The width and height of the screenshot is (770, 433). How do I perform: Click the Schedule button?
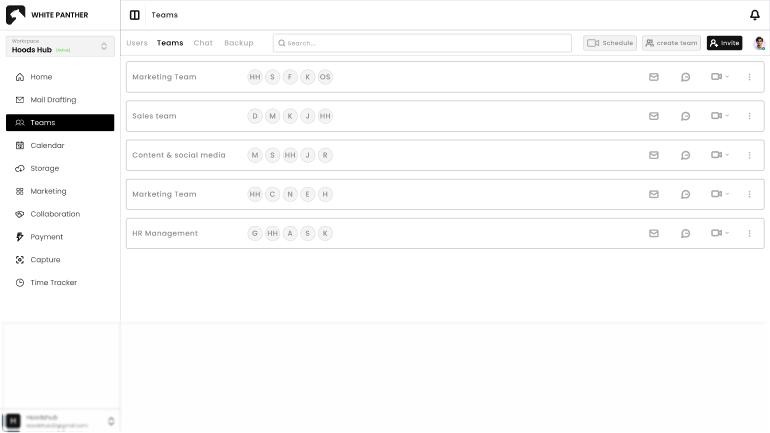click(x=609, y=43)
